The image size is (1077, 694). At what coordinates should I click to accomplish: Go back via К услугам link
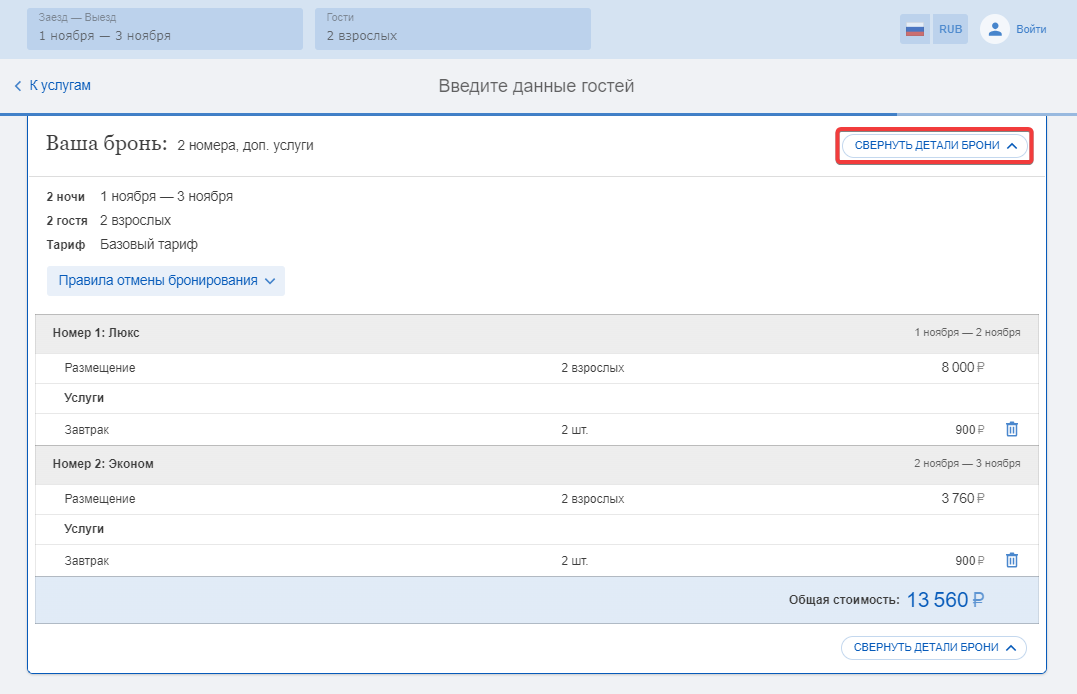click(x=53, y=85)
